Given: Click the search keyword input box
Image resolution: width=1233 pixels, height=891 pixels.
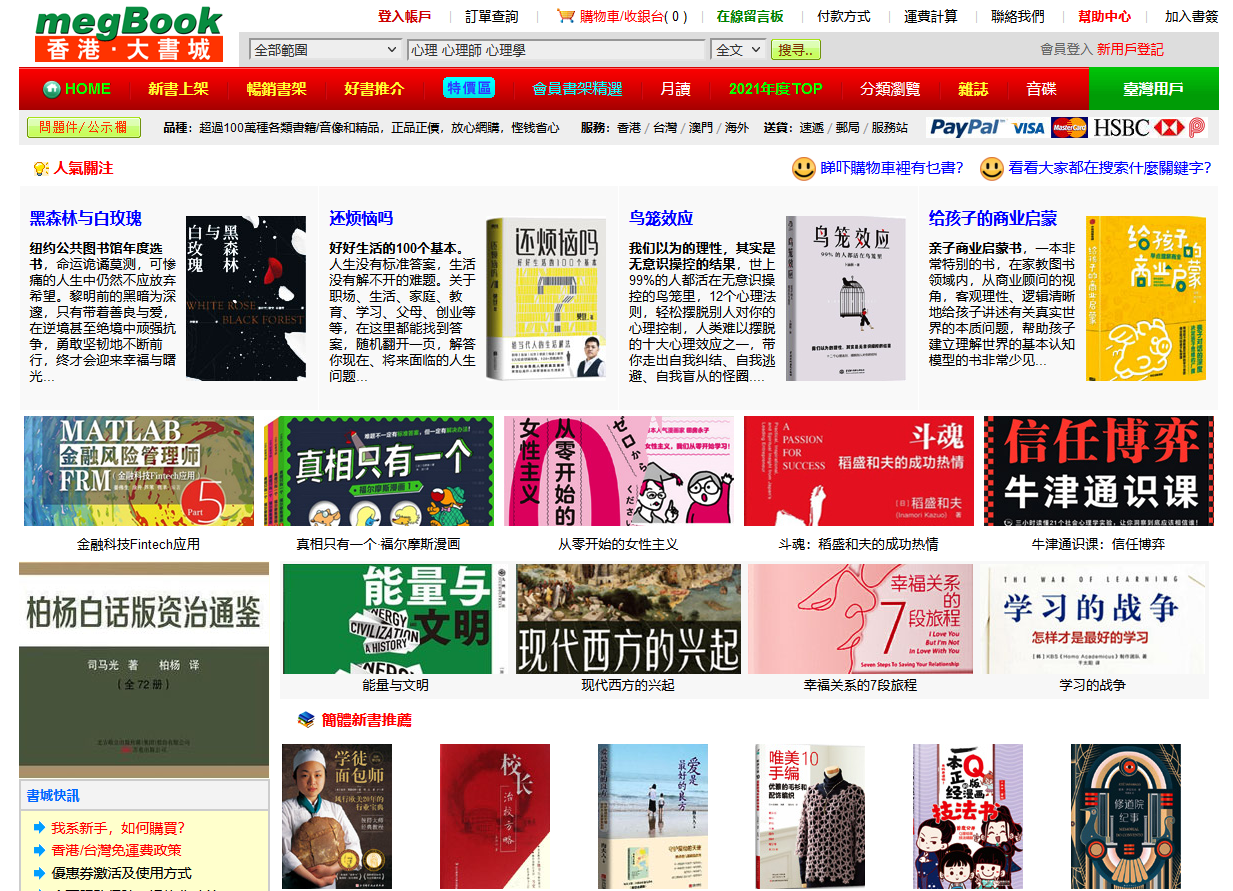Looking at the screenshot, I should click(x=556, y=49).
